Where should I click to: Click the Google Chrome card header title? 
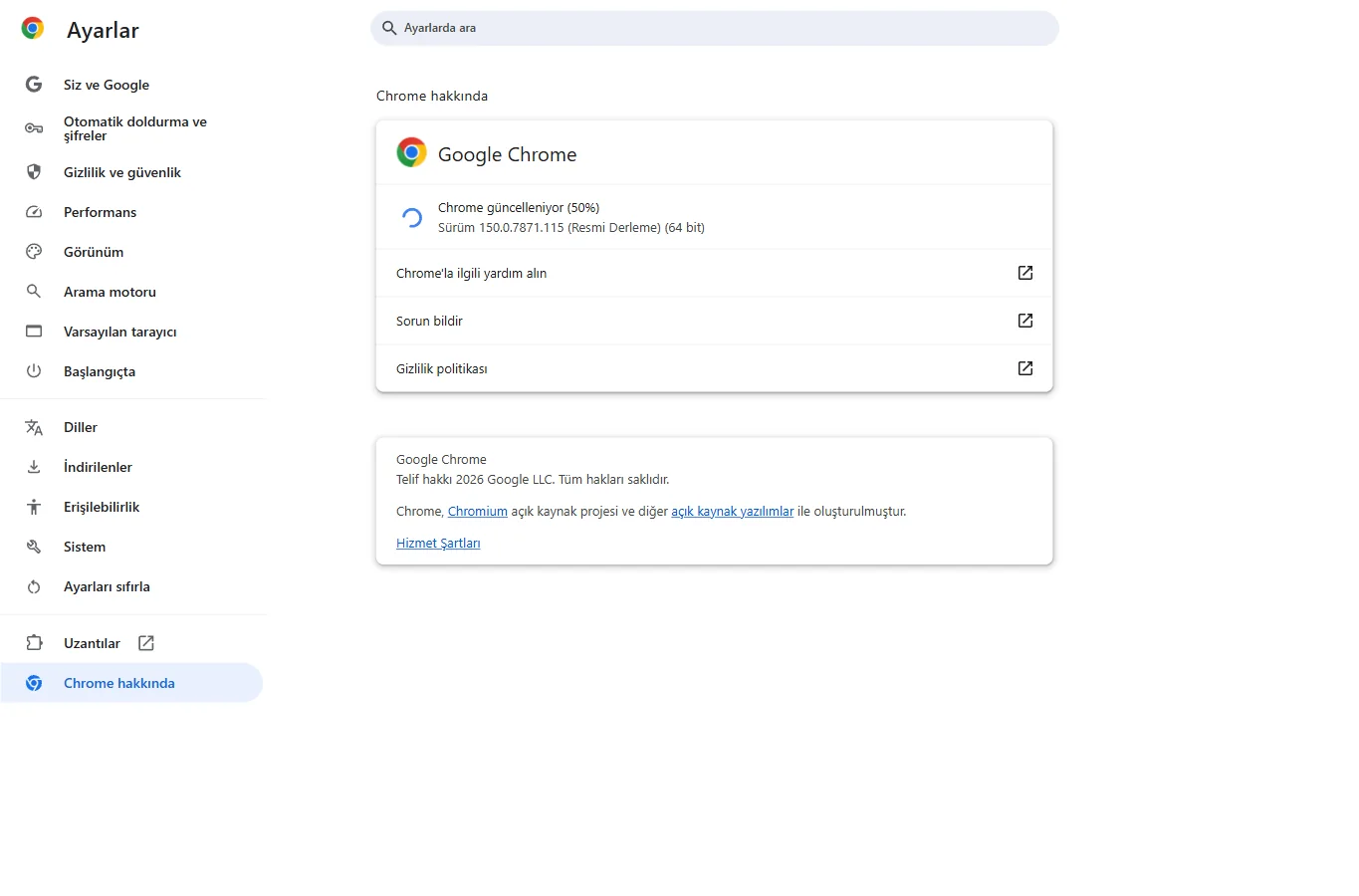point(507,154)
